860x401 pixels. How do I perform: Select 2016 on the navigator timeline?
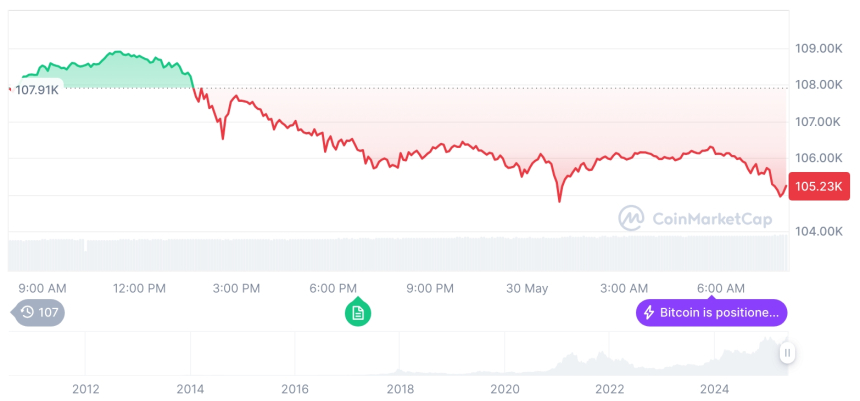click(295, 389)
